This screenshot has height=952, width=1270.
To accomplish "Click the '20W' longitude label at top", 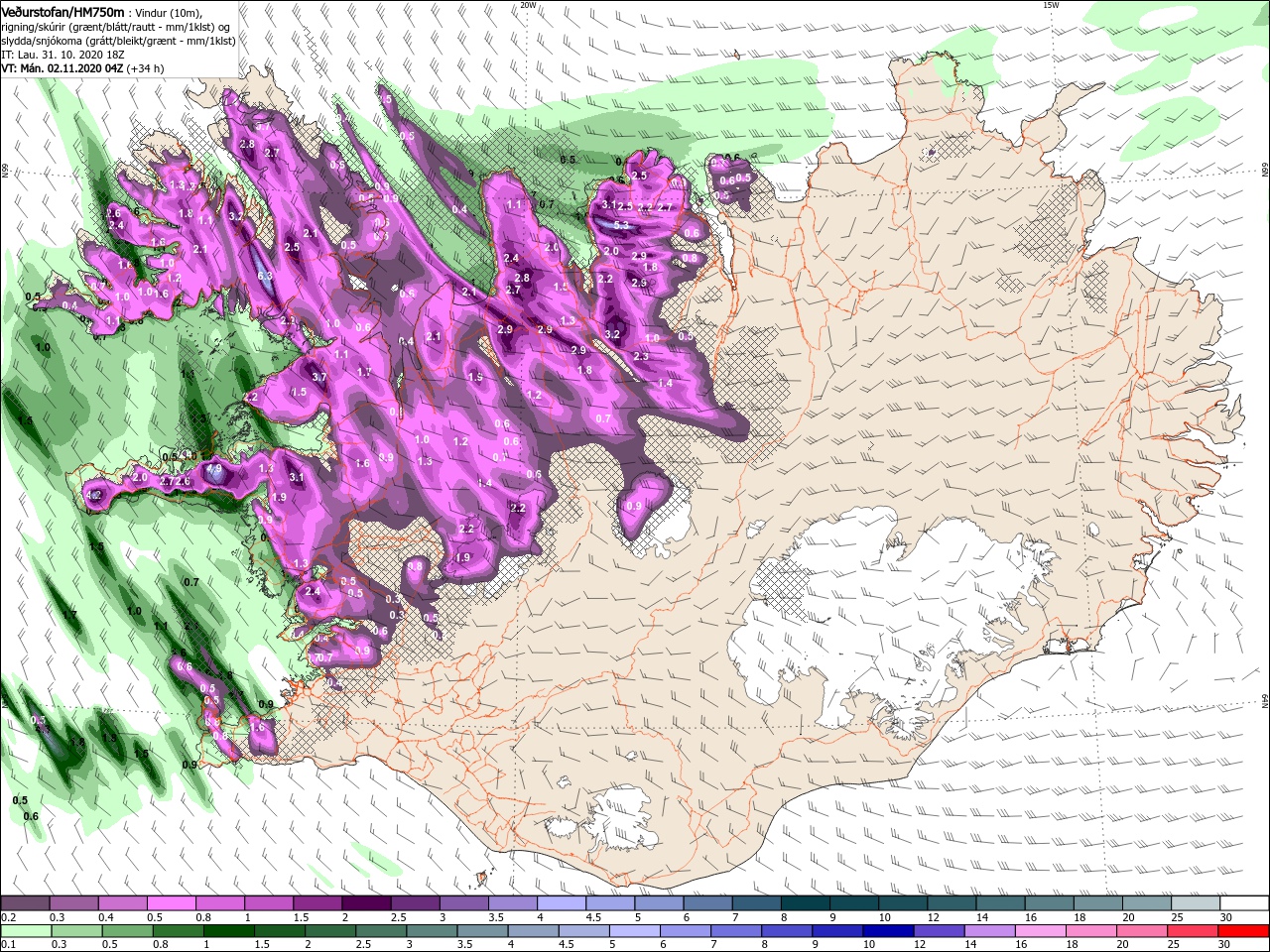I will pos(528,5).
